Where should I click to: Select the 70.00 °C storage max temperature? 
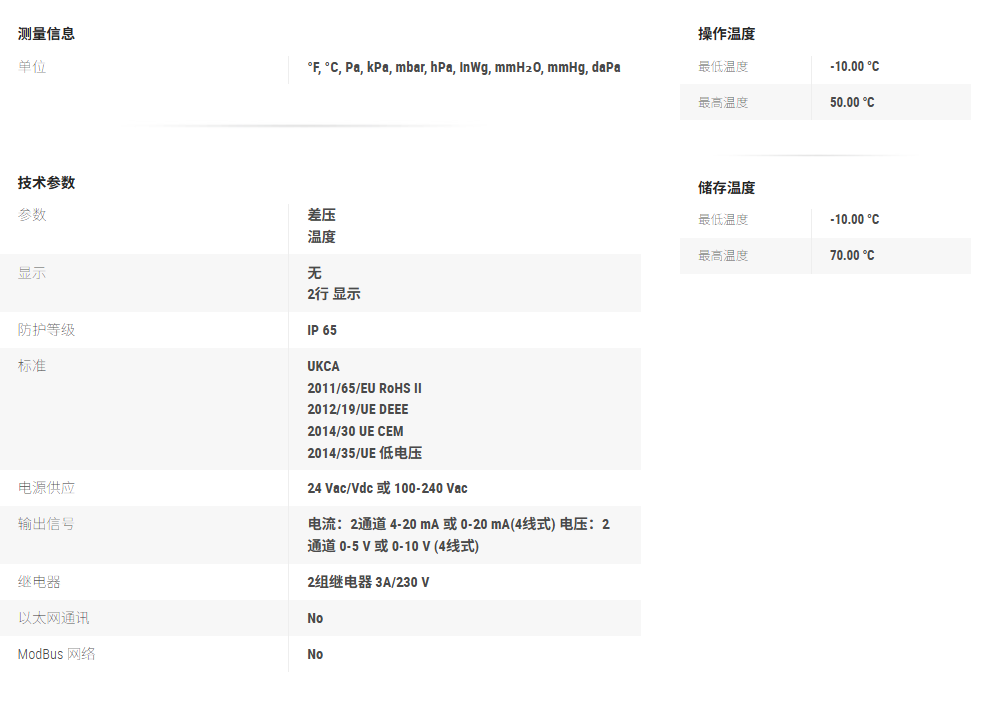[852, 255]
